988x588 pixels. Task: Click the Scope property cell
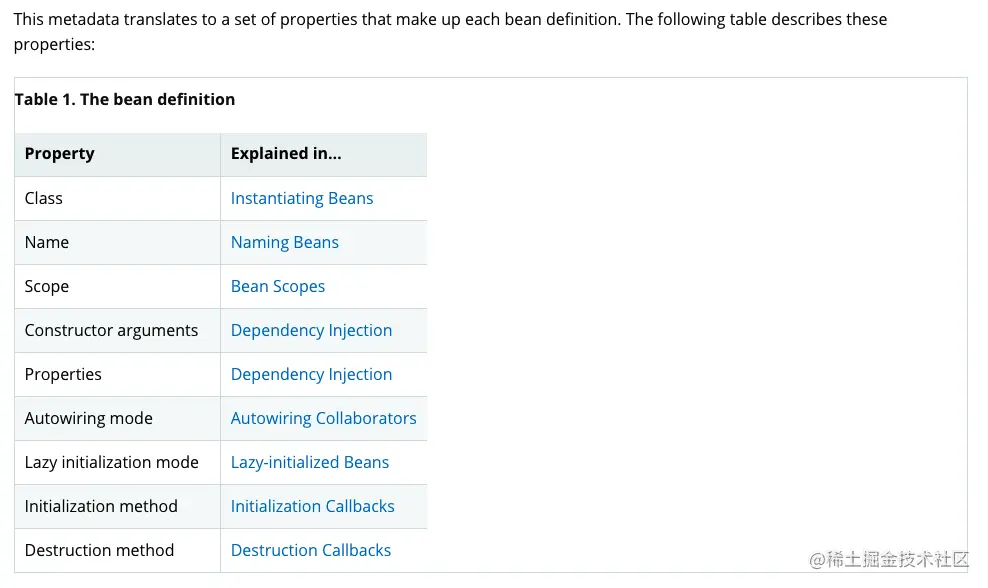click(x=47, y=286)
